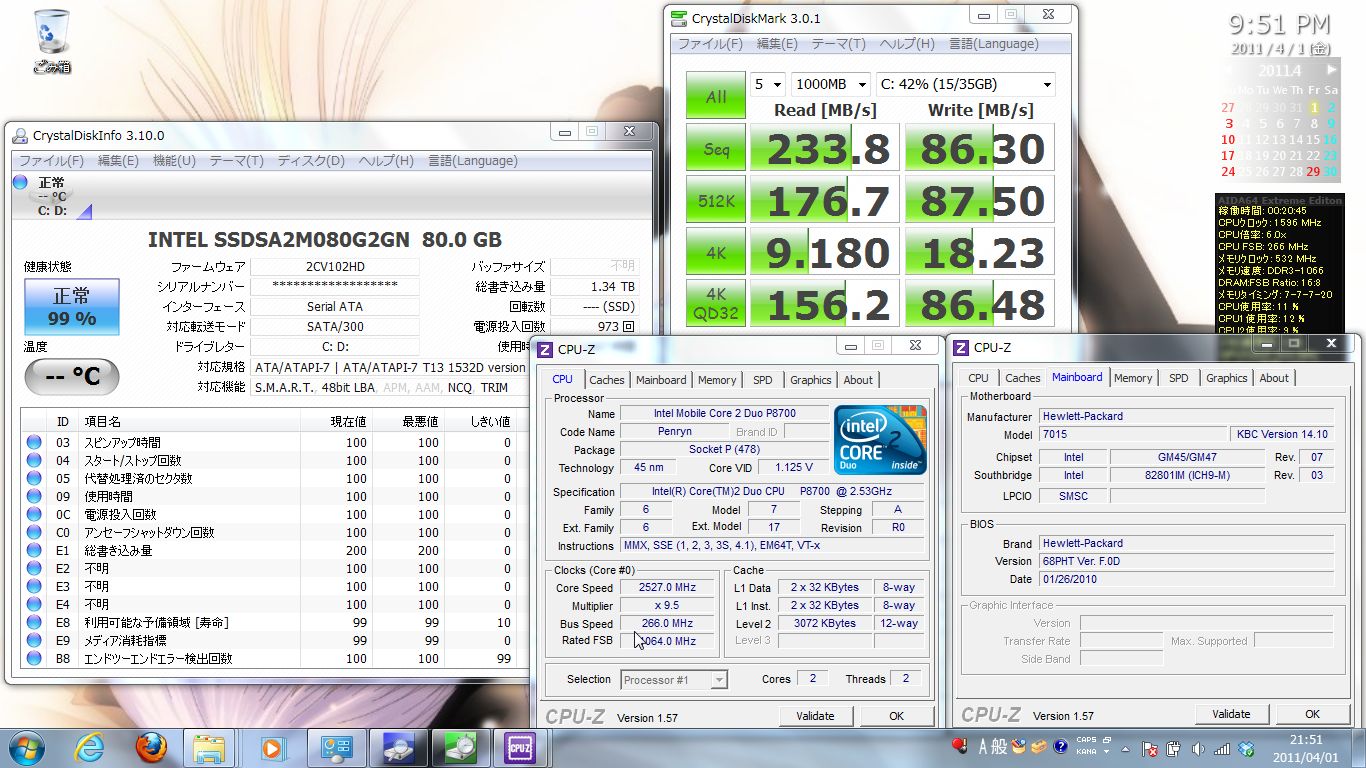Click the Dropbox tray icon
Viewport: 1366px width, 768px height.
pyautogui.click(x=1246, y=748)
